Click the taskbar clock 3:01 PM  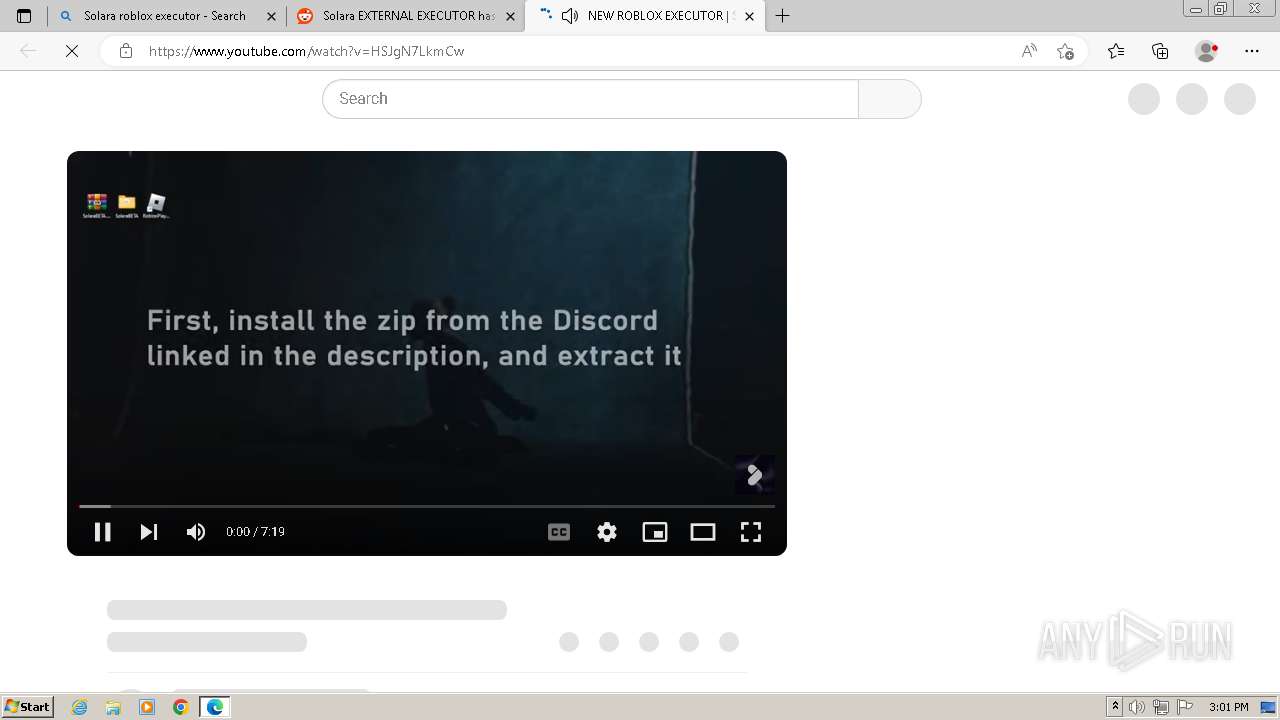[1229, 707]
